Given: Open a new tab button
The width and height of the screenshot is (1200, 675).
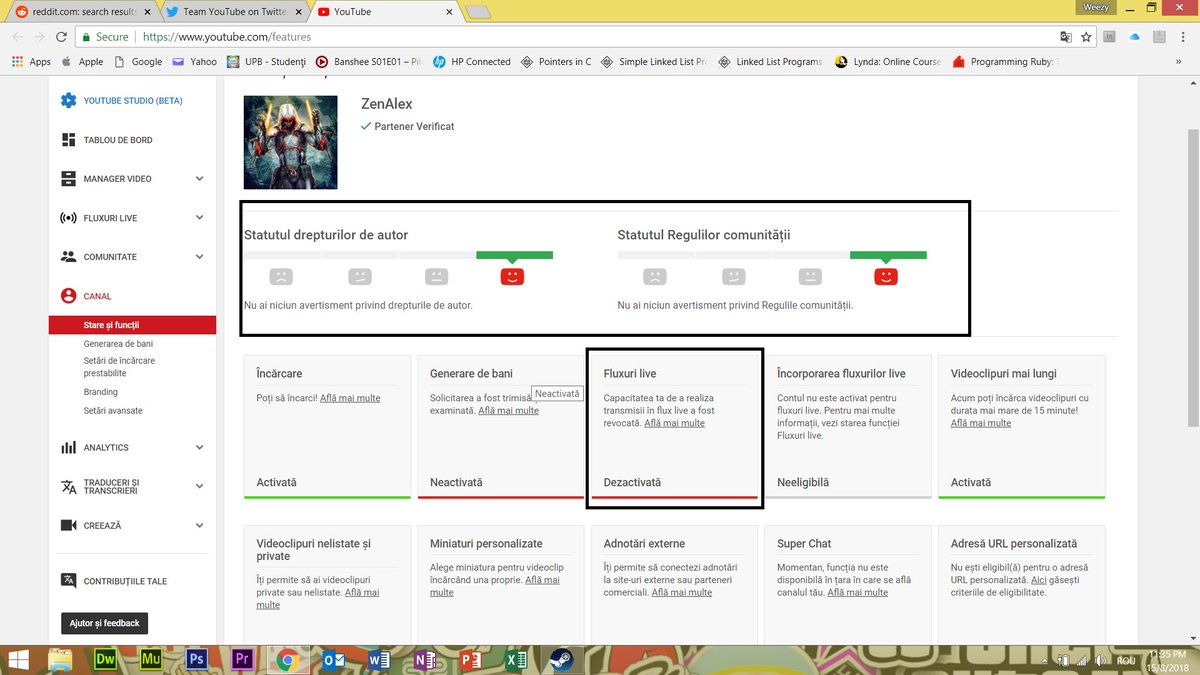Looking at the screenshot, I should (478, 12).
